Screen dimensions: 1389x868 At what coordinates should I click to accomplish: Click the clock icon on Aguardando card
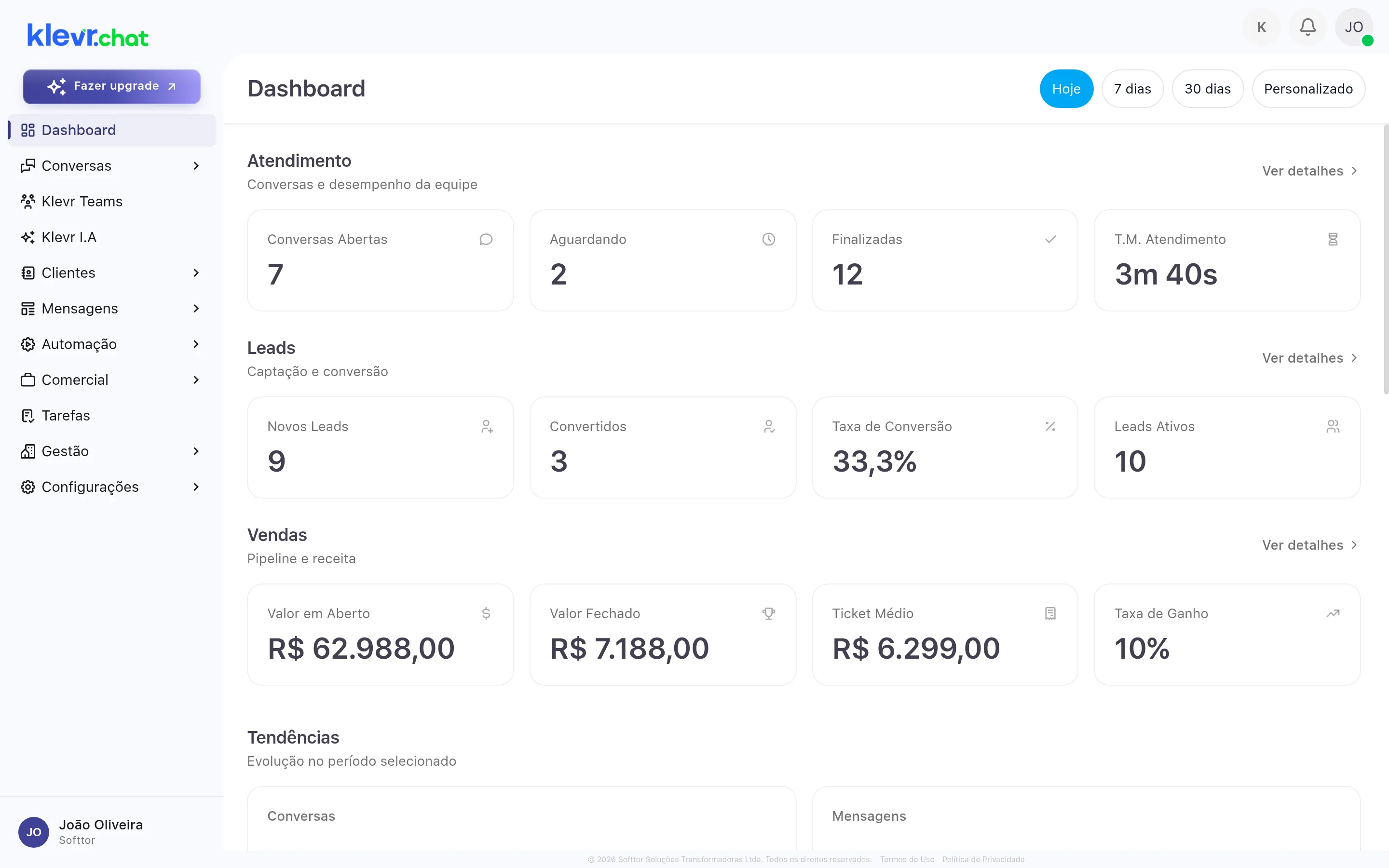point(769,239)
